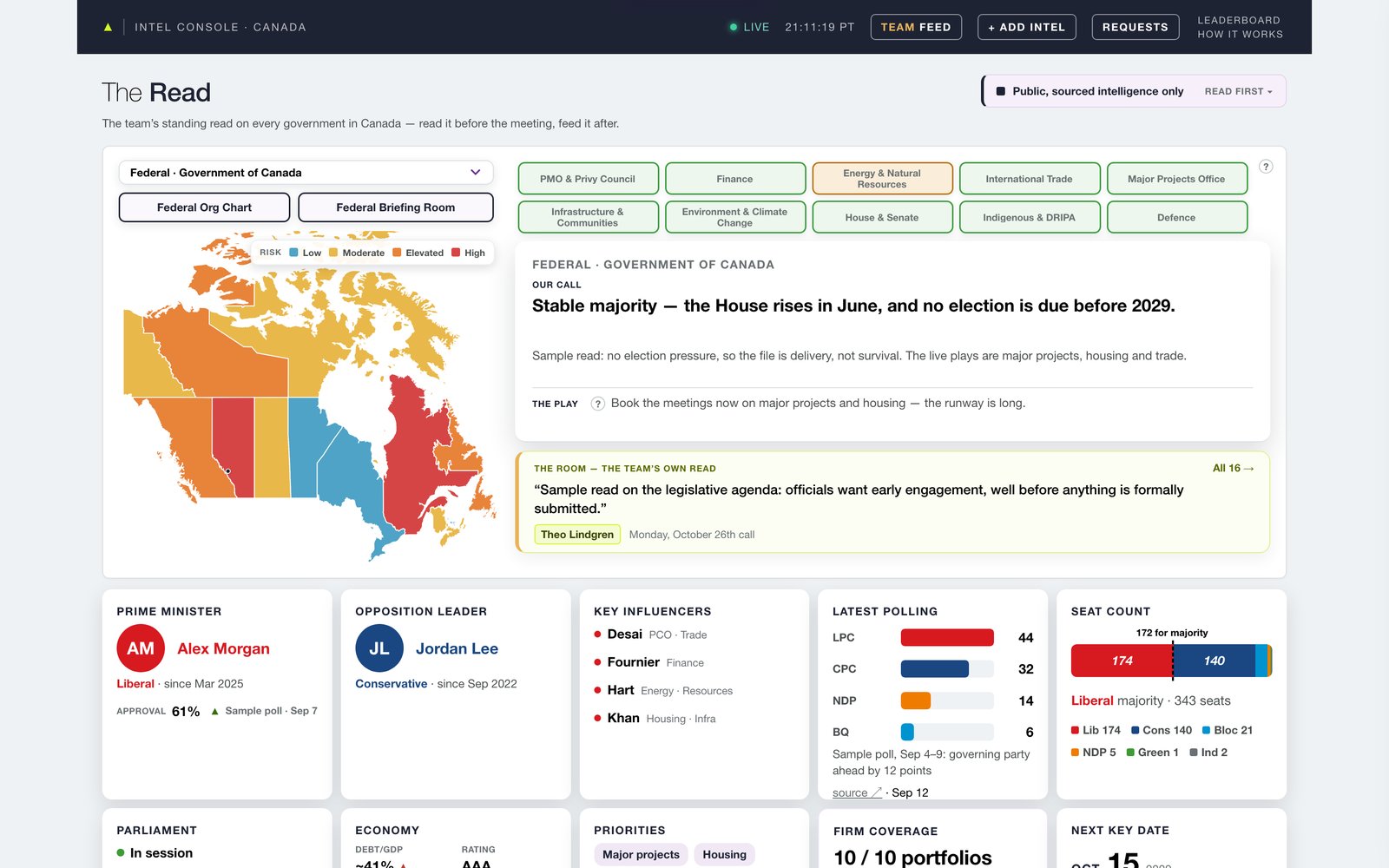
Task: Select Energy & Natural Resources tab
Action: (882, 179)
